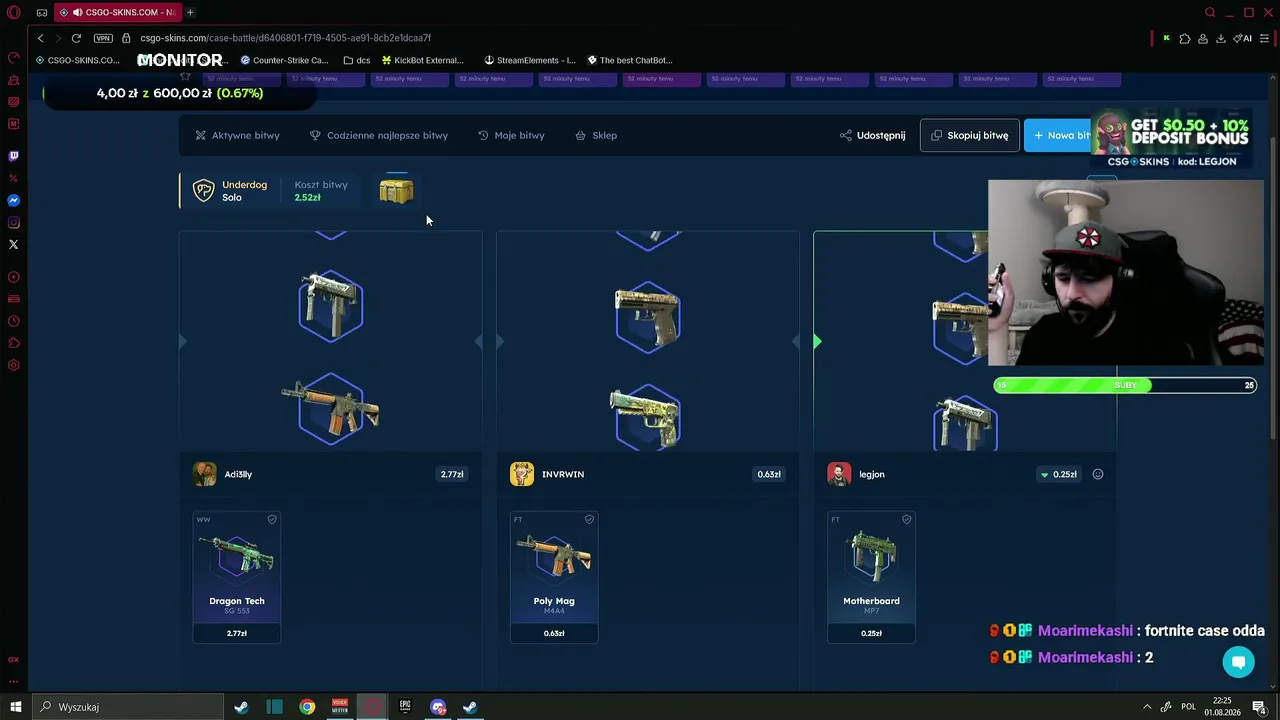Open browser search in tabs magnifier
Screen dimensions: 1280x720
coord(1210,12)
